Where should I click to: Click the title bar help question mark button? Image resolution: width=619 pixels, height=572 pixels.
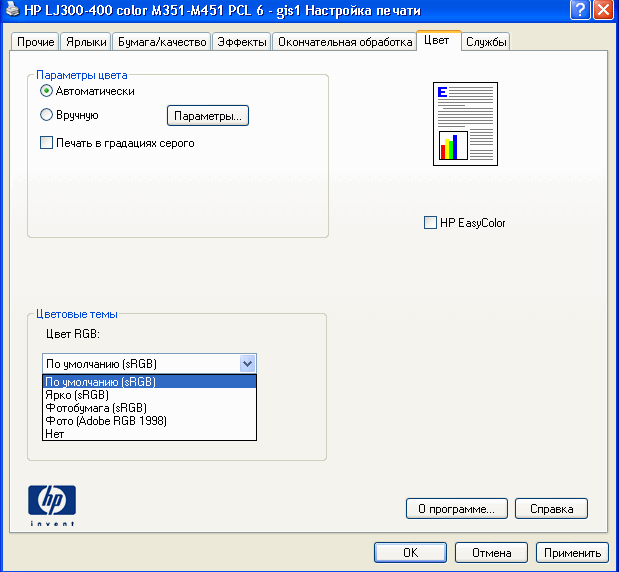click(580, 10)
